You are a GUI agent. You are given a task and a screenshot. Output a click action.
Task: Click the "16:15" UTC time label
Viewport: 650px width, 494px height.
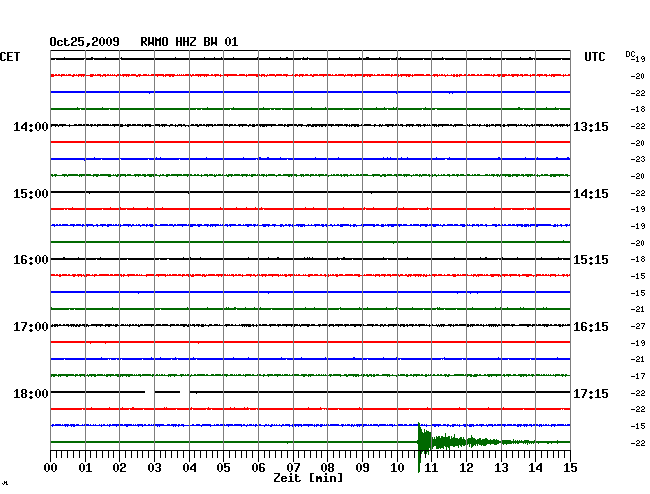591,327
